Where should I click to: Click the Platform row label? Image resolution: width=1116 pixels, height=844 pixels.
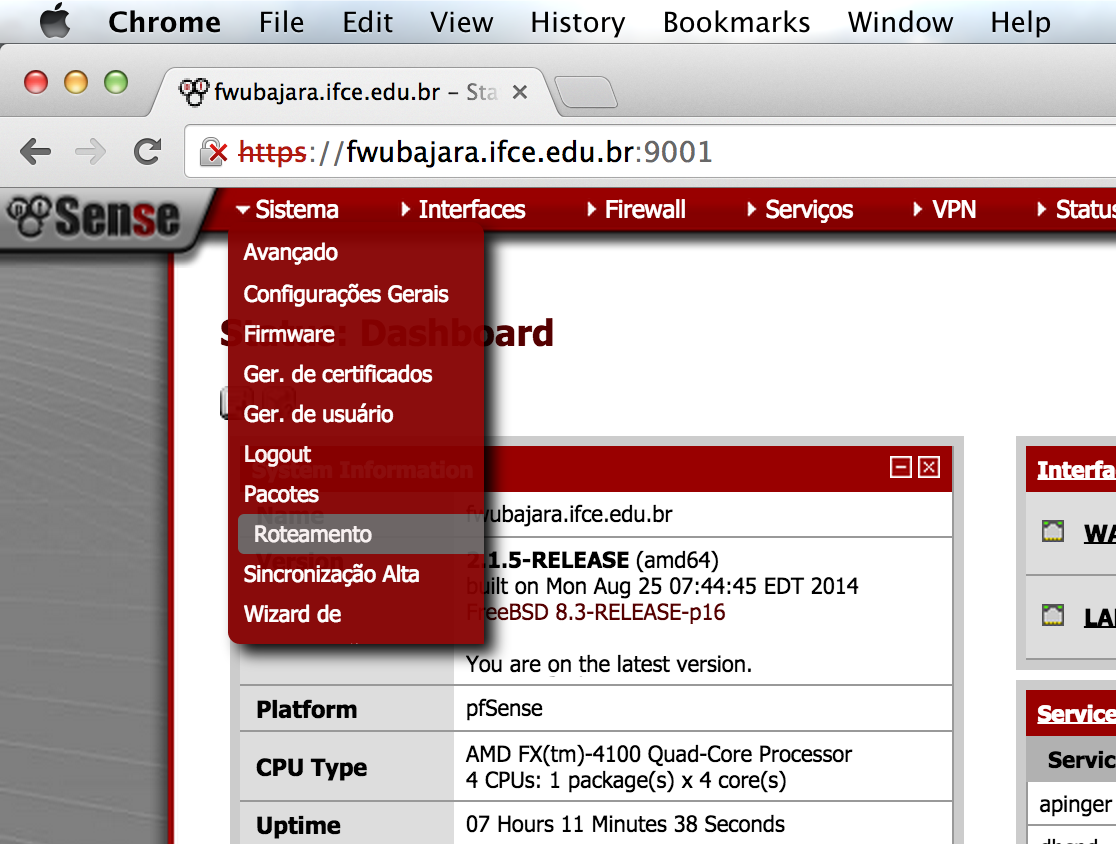click(x=307, y=710)
